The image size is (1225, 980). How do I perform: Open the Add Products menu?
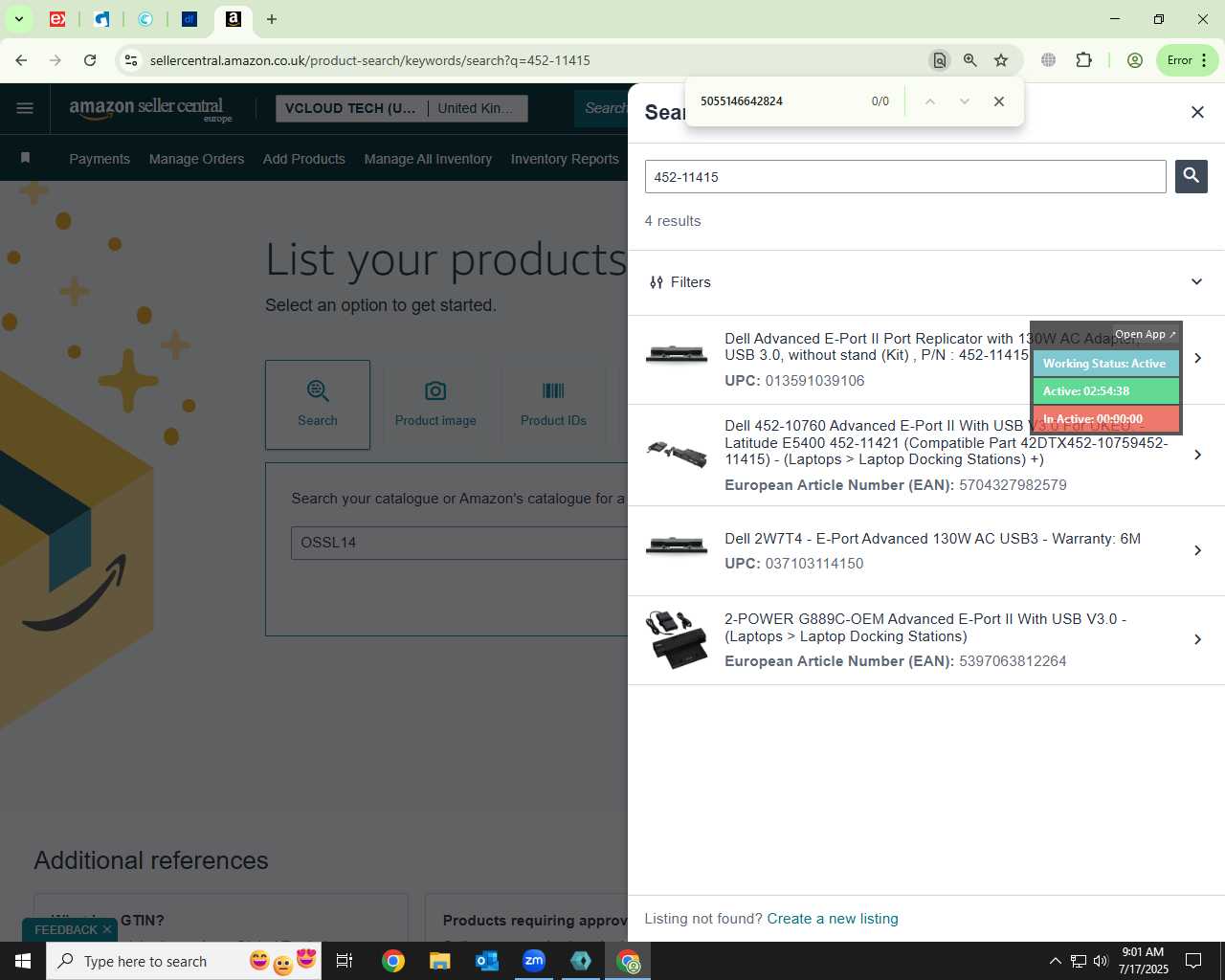pos(304,159)
